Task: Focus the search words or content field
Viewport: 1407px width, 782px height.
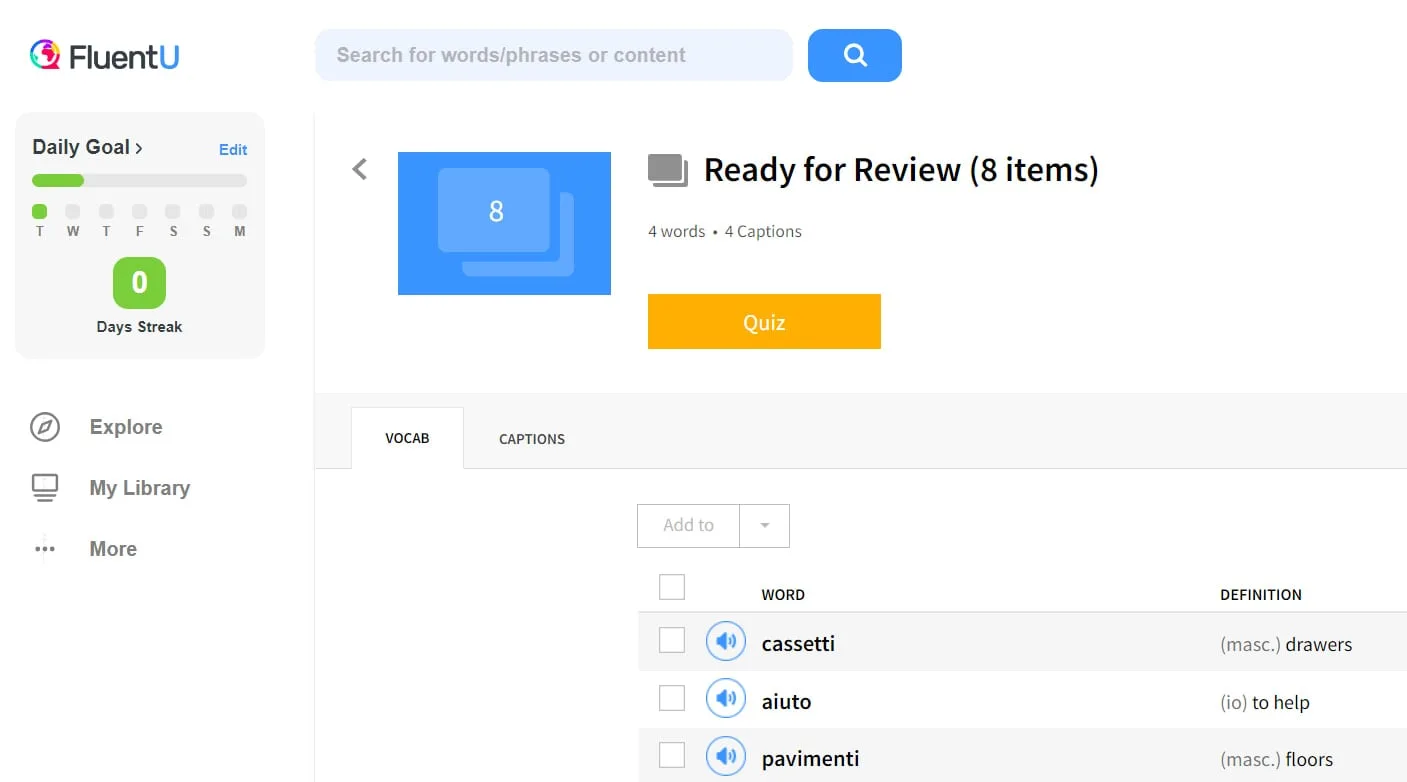Action: coord(553,55)
